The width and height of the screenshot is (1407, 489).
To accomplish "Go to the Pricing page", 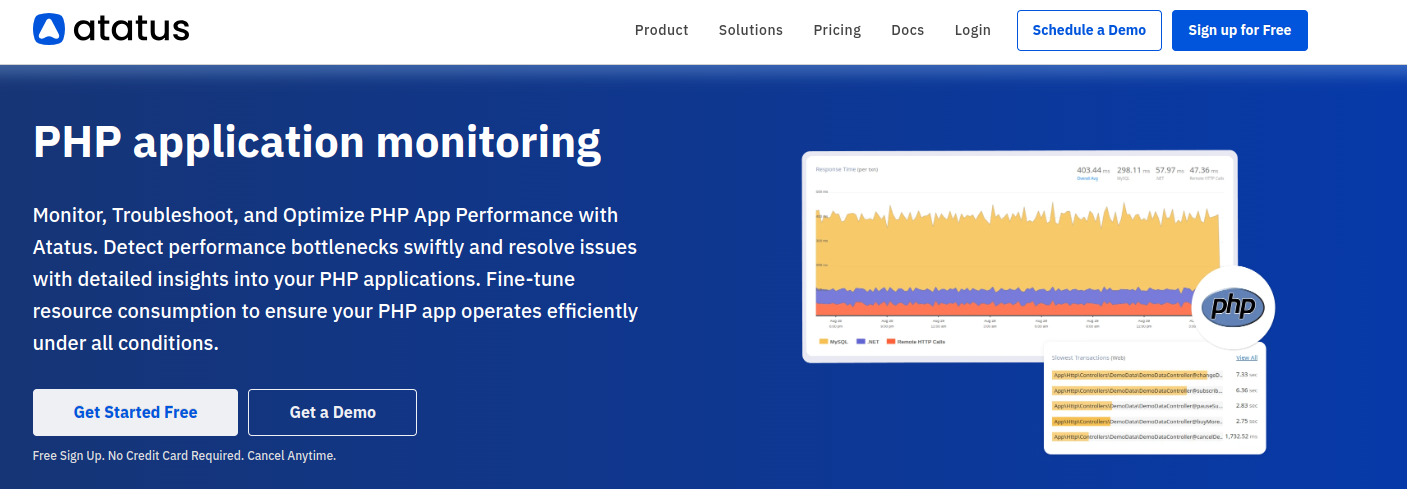I will coord(837,30).
